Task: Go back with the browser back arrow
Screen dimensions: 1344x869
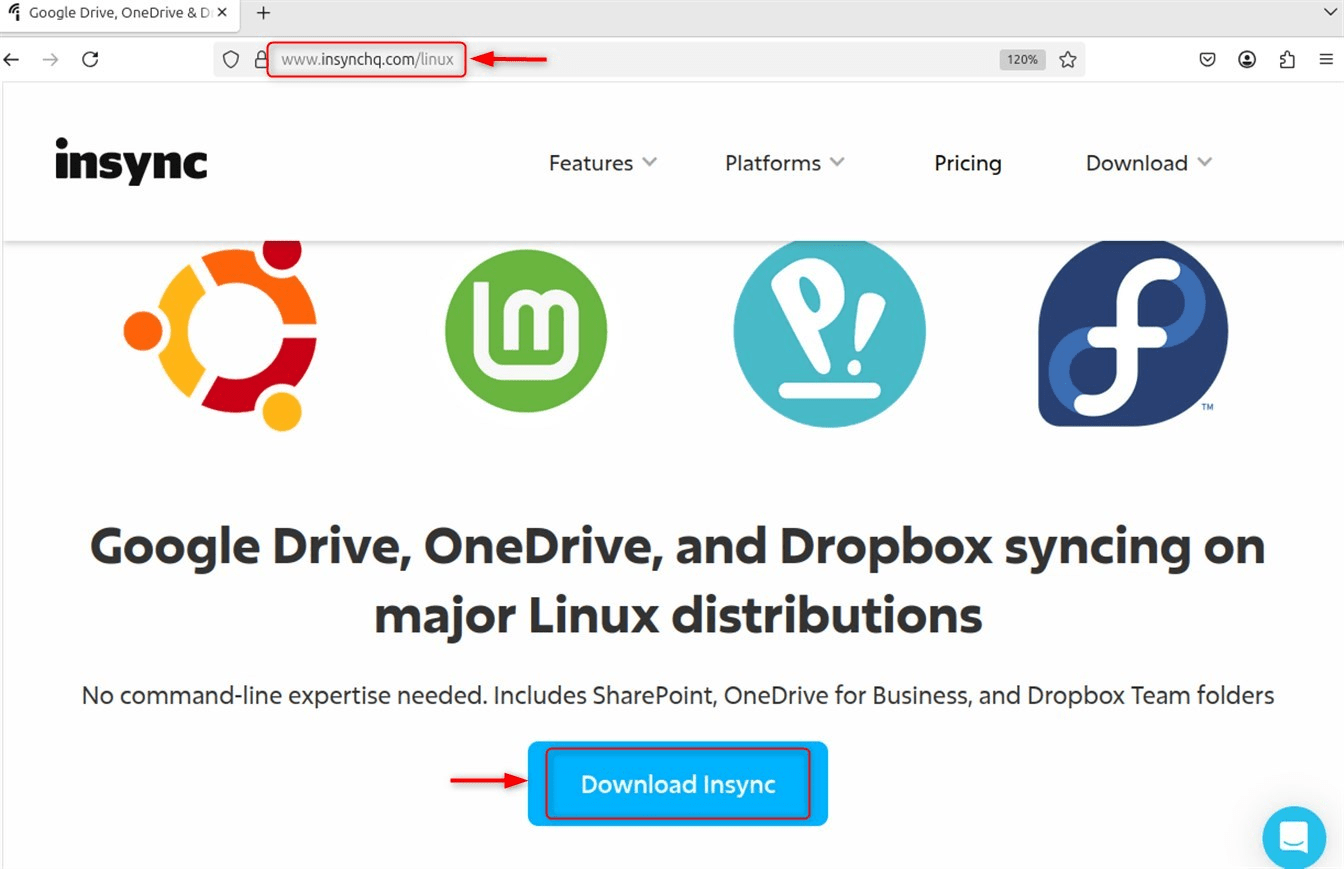Action: [x=11, y=60]
